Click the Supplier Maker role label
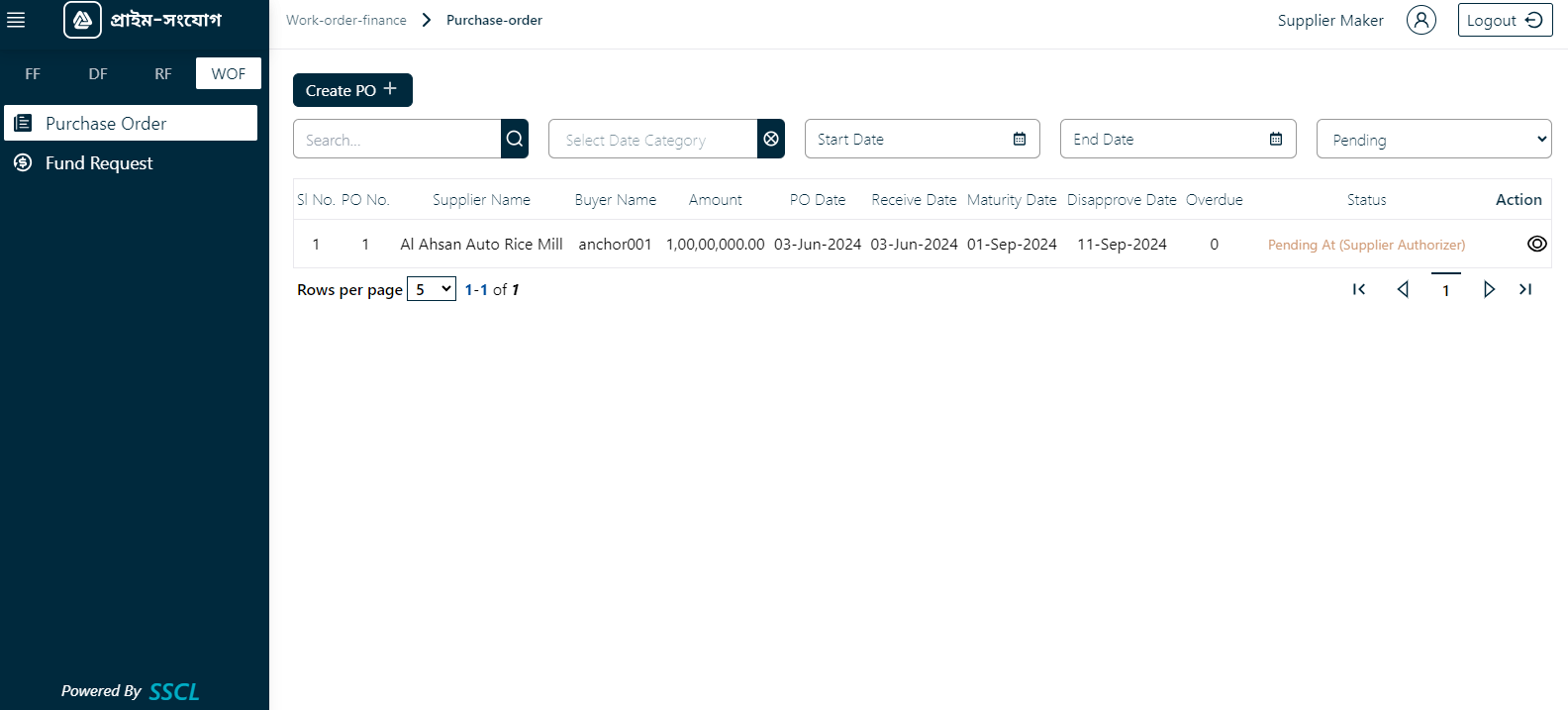 coord(1330,20)
